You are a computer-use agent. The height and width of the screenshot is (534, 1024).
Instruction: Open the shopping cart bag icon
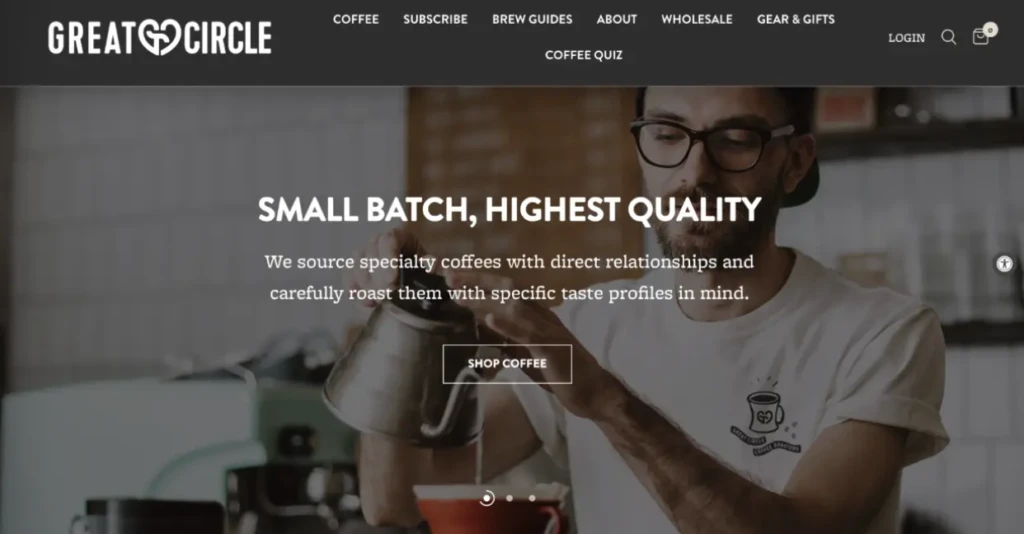[980, 37]
